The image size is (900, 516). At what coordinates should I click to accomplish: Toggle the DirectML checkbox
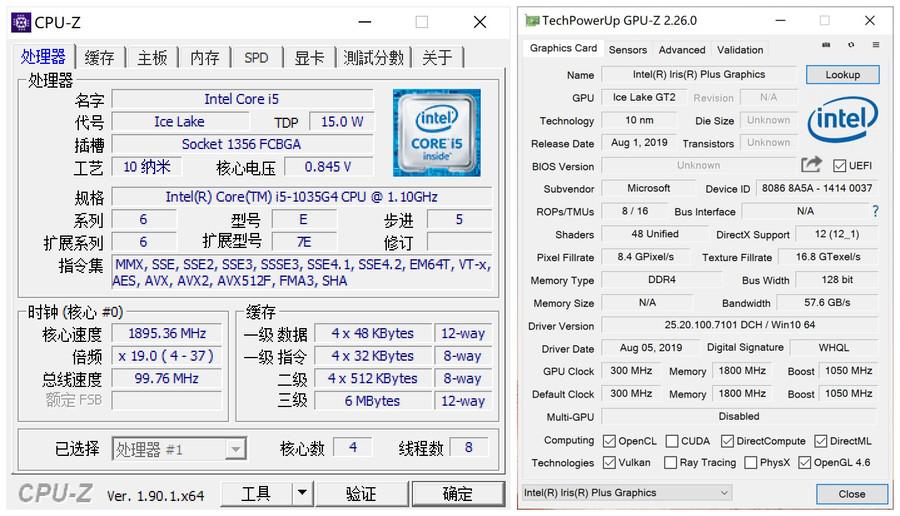(x=820, y=441)
